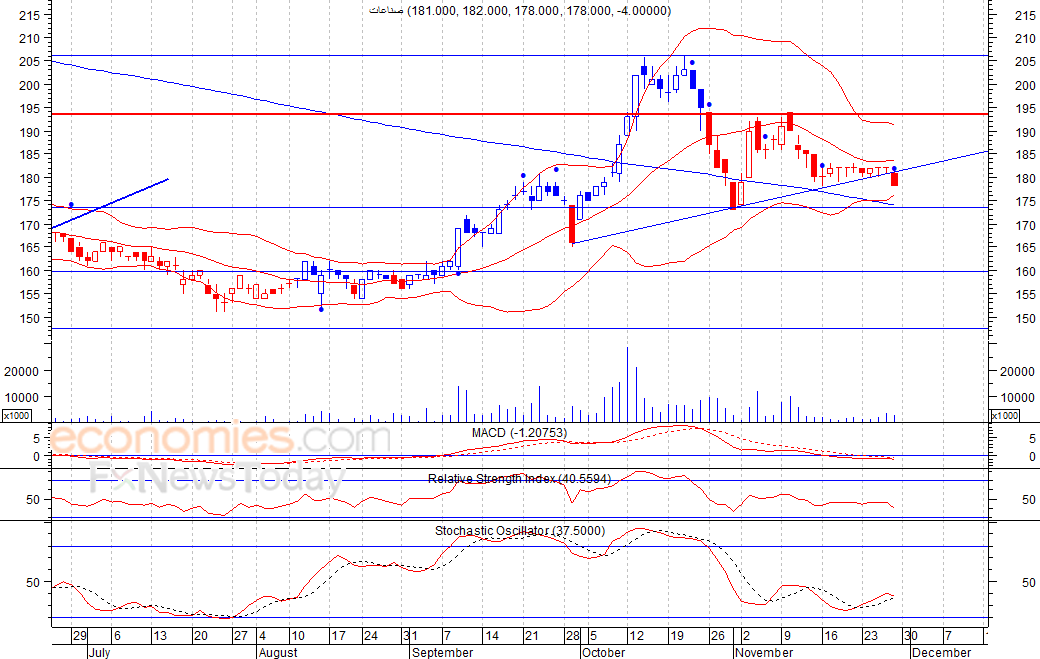Click the Relative Strength Index label

[519, 479]
